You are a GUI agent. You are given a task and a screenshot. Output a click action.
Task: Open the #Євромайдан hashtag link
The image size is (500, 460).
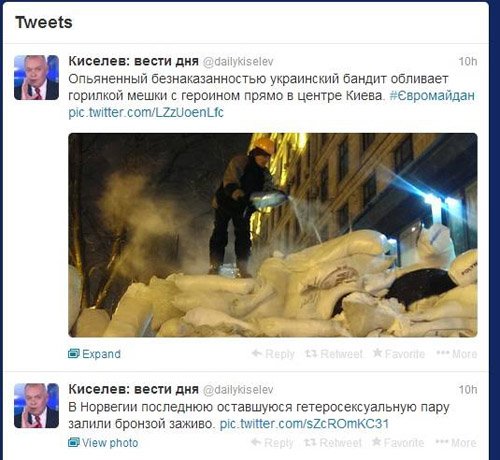click(432, 96)
